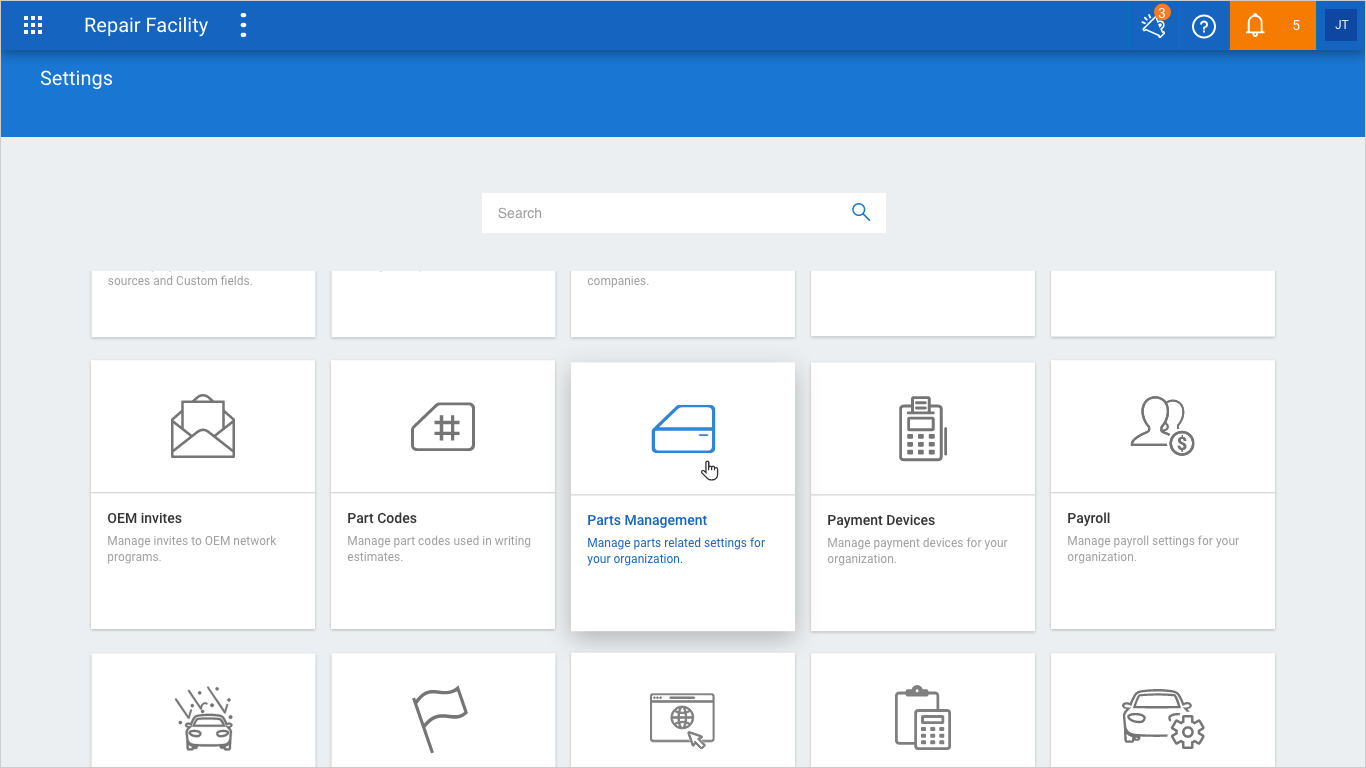Click the Payment Devices terminal icon

[x=923, y=429]
